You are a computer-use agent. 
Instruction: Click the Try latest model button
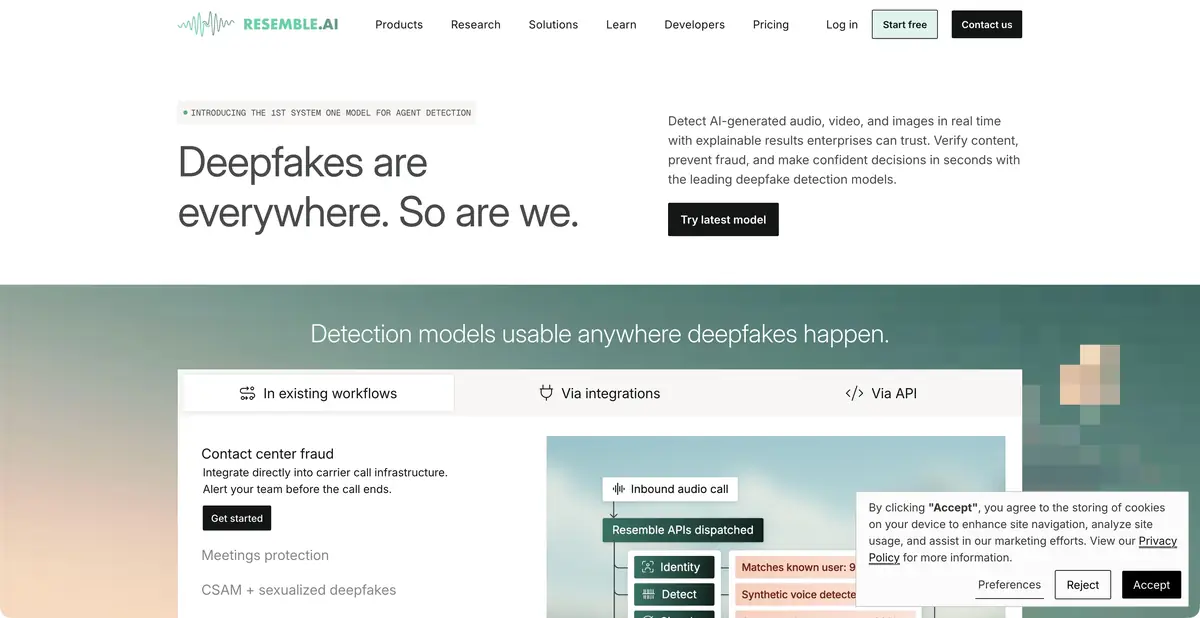[723, 220]
